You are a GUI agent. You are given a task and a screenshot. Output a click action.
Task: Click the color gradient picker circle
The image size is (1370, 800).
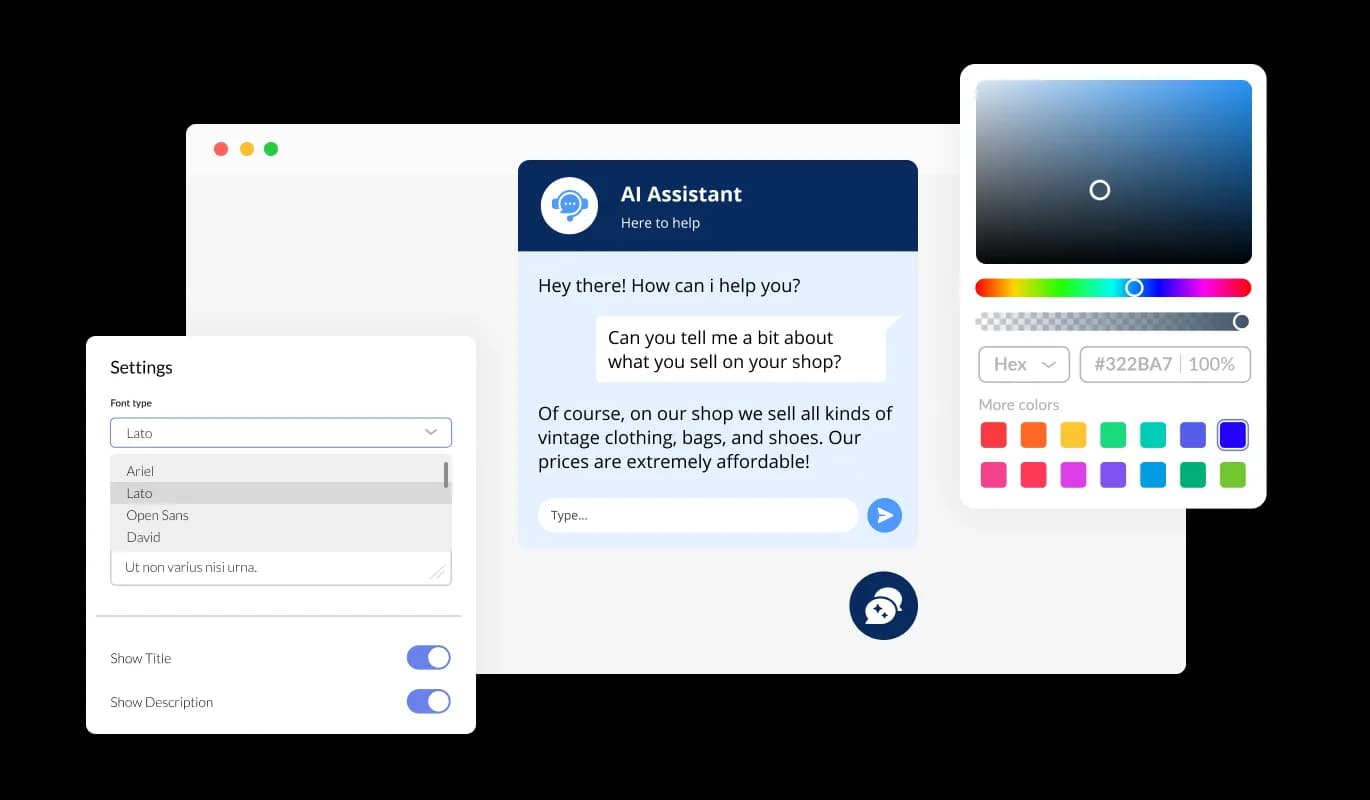point(1100,190)
